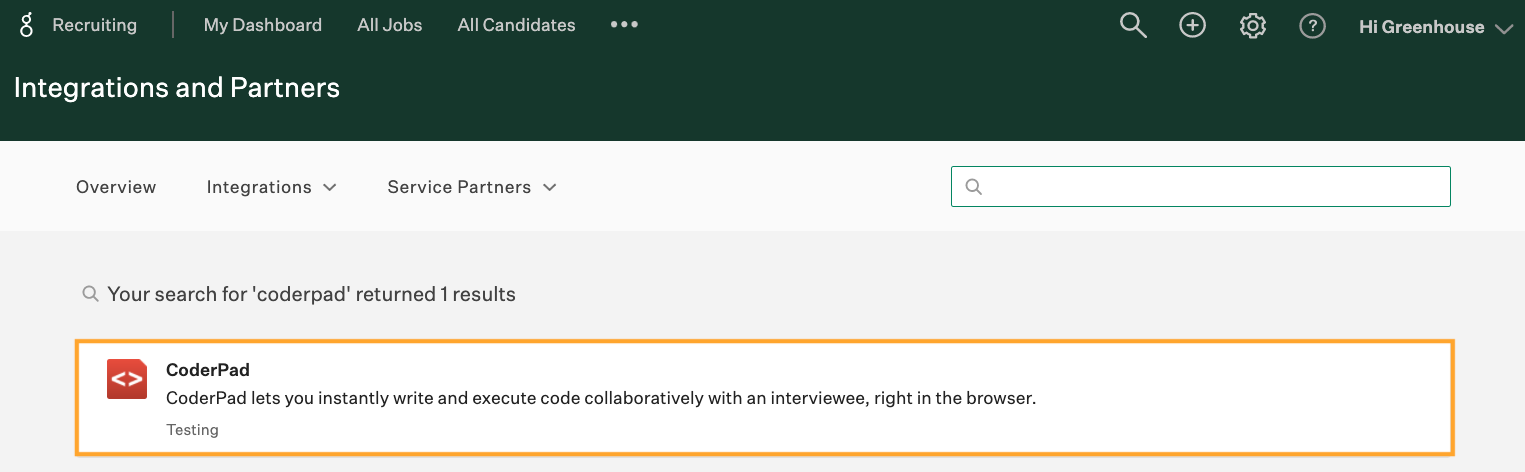Click the Integrations and Partners heading

pos(177,88)
